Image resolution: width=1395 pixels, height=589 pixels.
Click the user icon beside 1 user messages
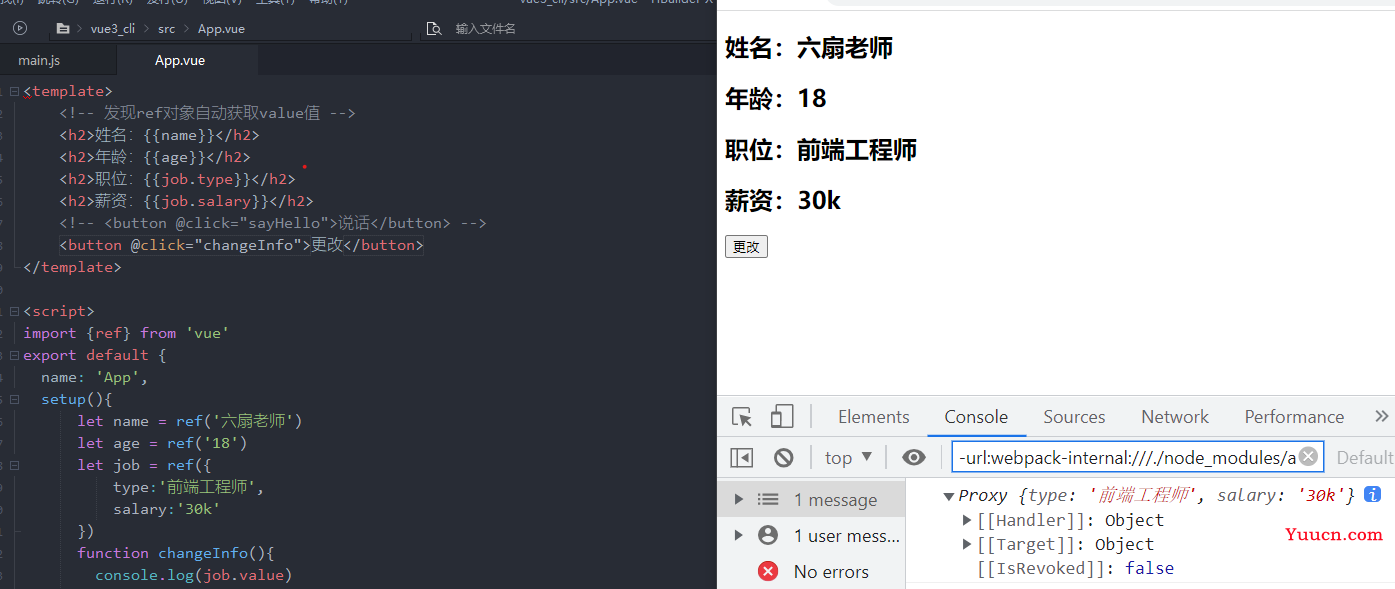click(x=768, y=535)
